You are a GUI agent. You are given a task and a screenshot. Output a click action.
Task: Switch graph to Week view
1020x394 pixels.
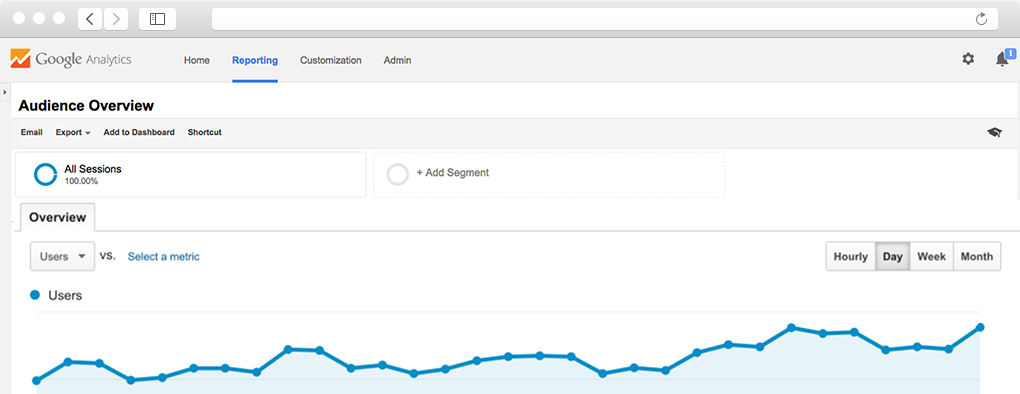click(x=932, y=256)
